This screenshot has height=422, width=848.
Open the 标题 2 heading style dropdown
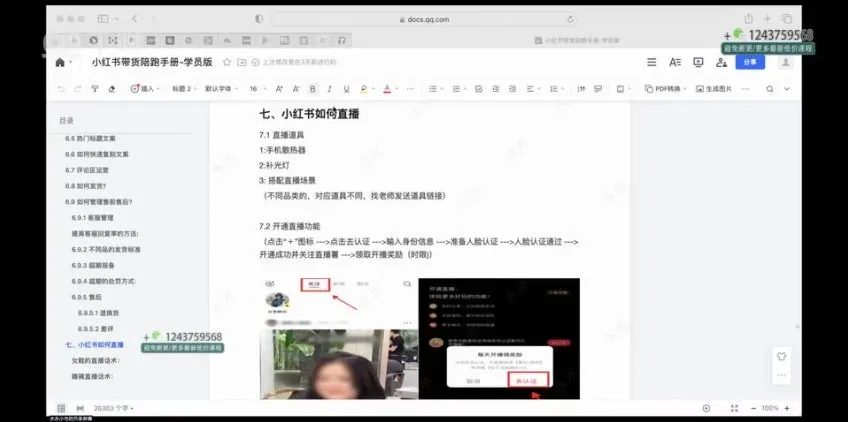click(x=184, y=89)
